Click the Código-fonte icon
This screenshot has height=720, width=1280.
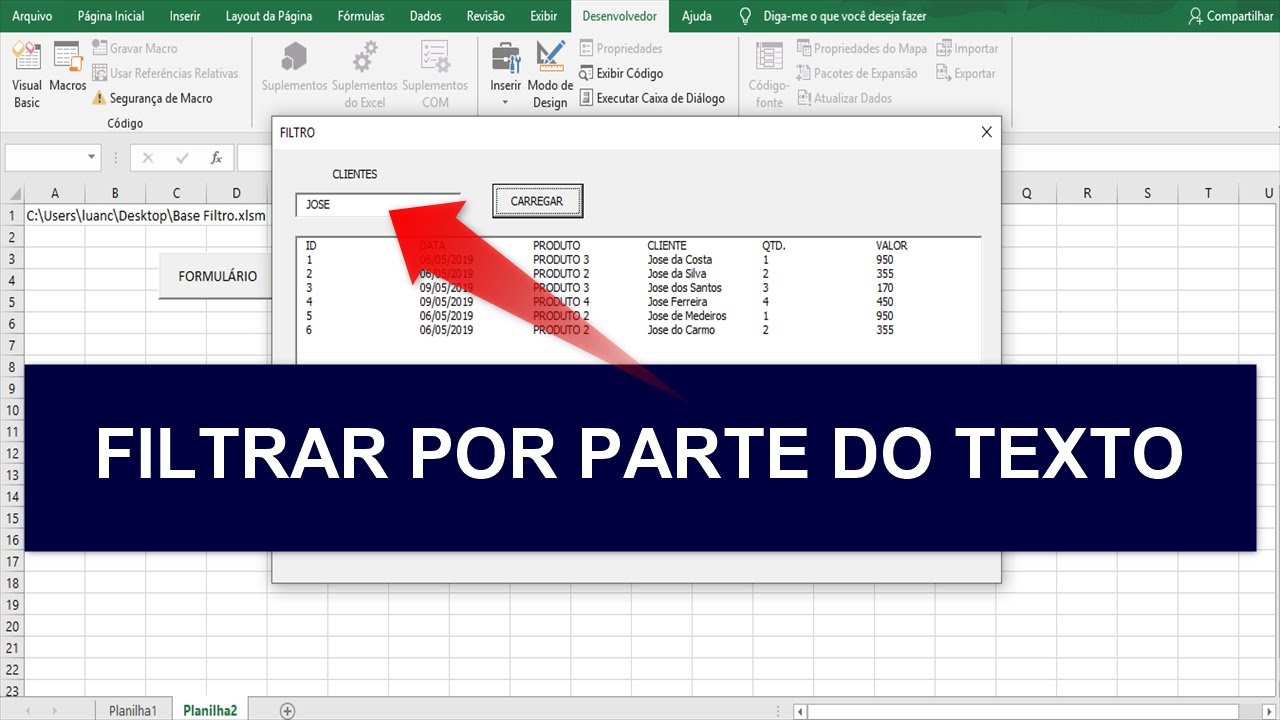(769, 75)
